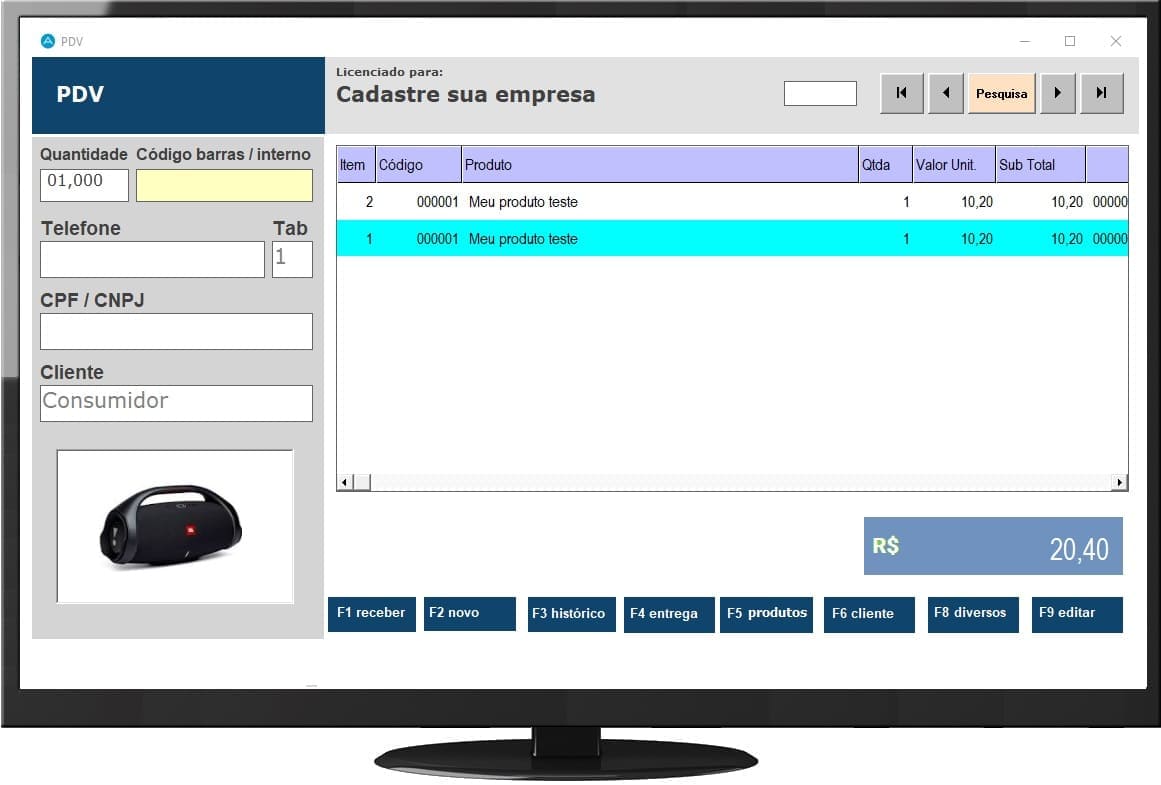This screenshot has width=1161, height=785.
Task: Focus the CPF / CNPJ field
Action: pos(176,331)
